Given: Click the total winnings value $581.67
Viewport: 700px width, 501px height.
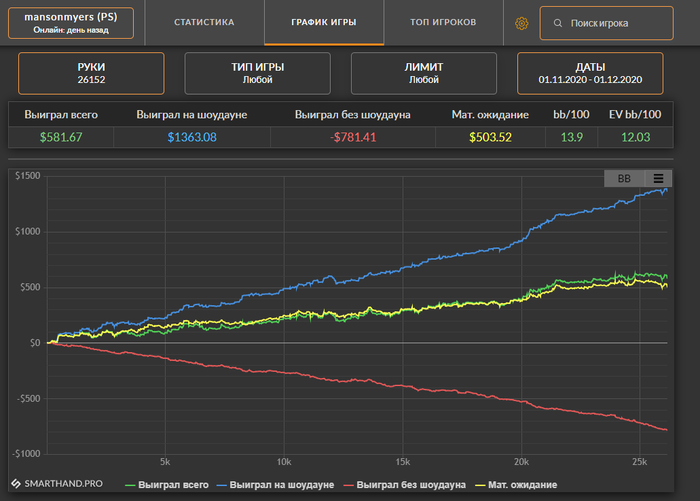Looking at the screenshot, I should (61, 137).
